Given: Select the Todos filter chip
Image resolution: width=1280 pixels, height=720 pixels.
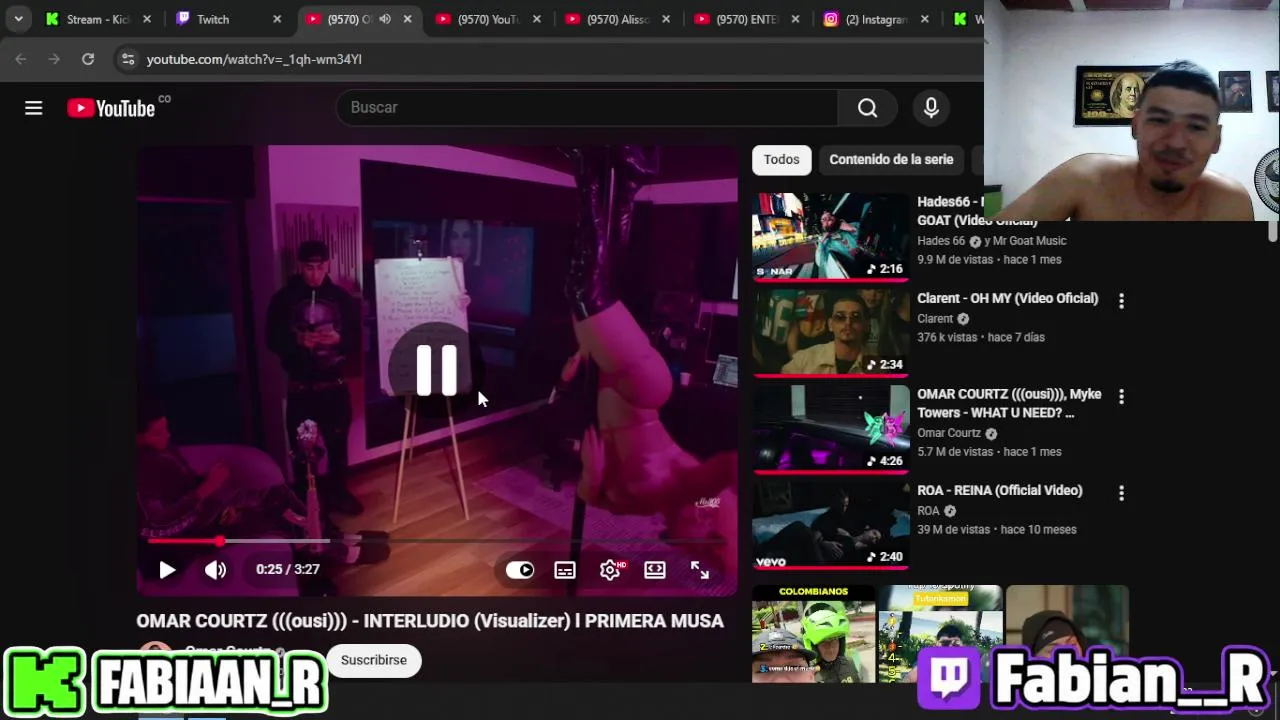Looking at the screenshot, I should (x=781, y=160).
